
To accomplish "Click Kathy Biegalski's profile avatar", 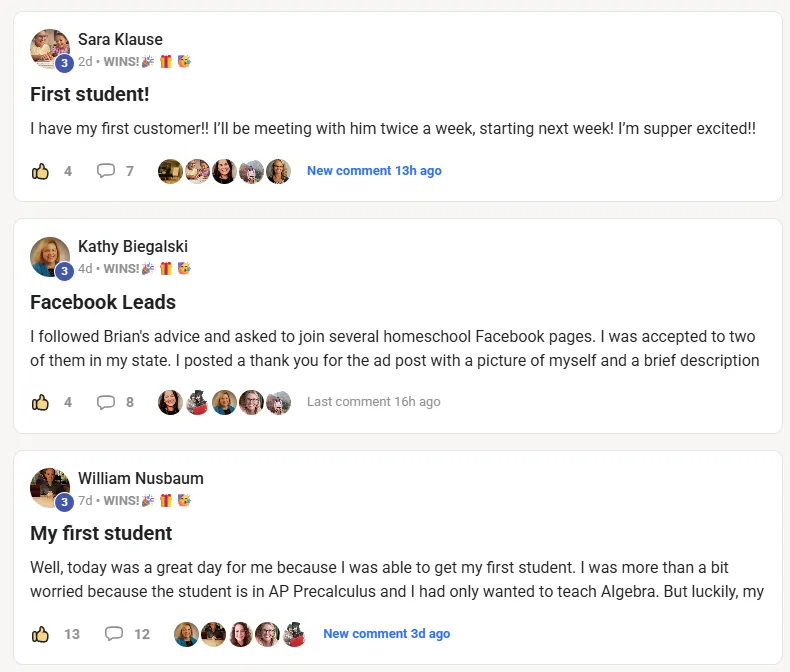I will coord(49,256).
